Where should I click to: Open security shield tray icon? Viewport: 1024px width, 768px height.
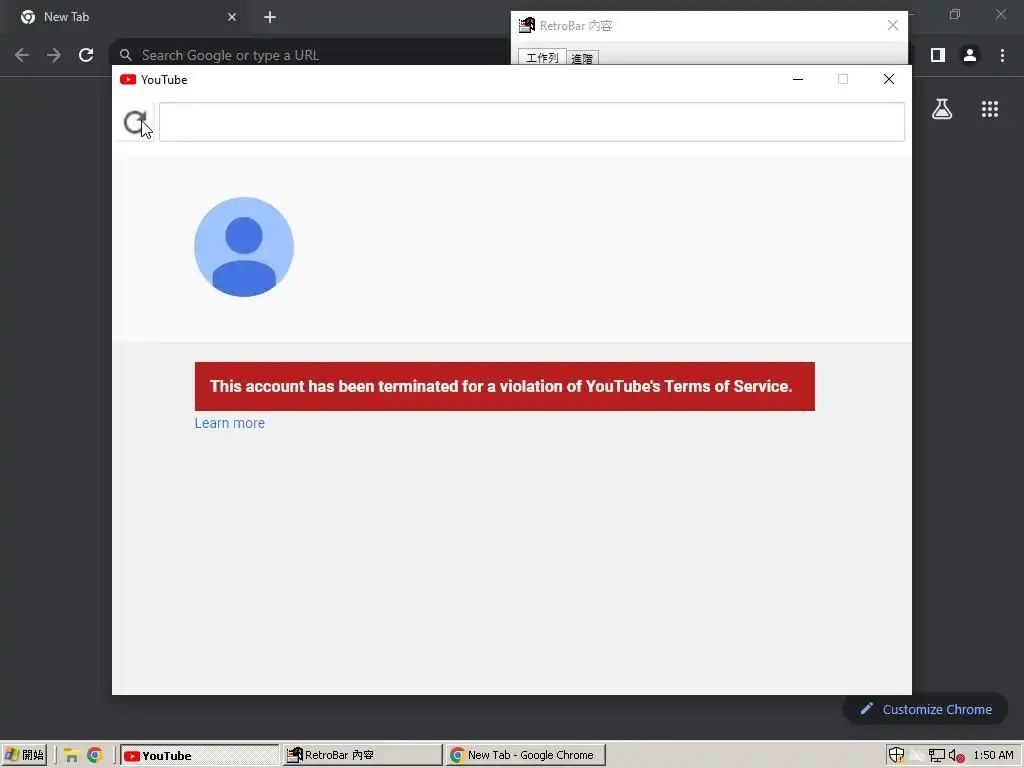pos(896,756)
